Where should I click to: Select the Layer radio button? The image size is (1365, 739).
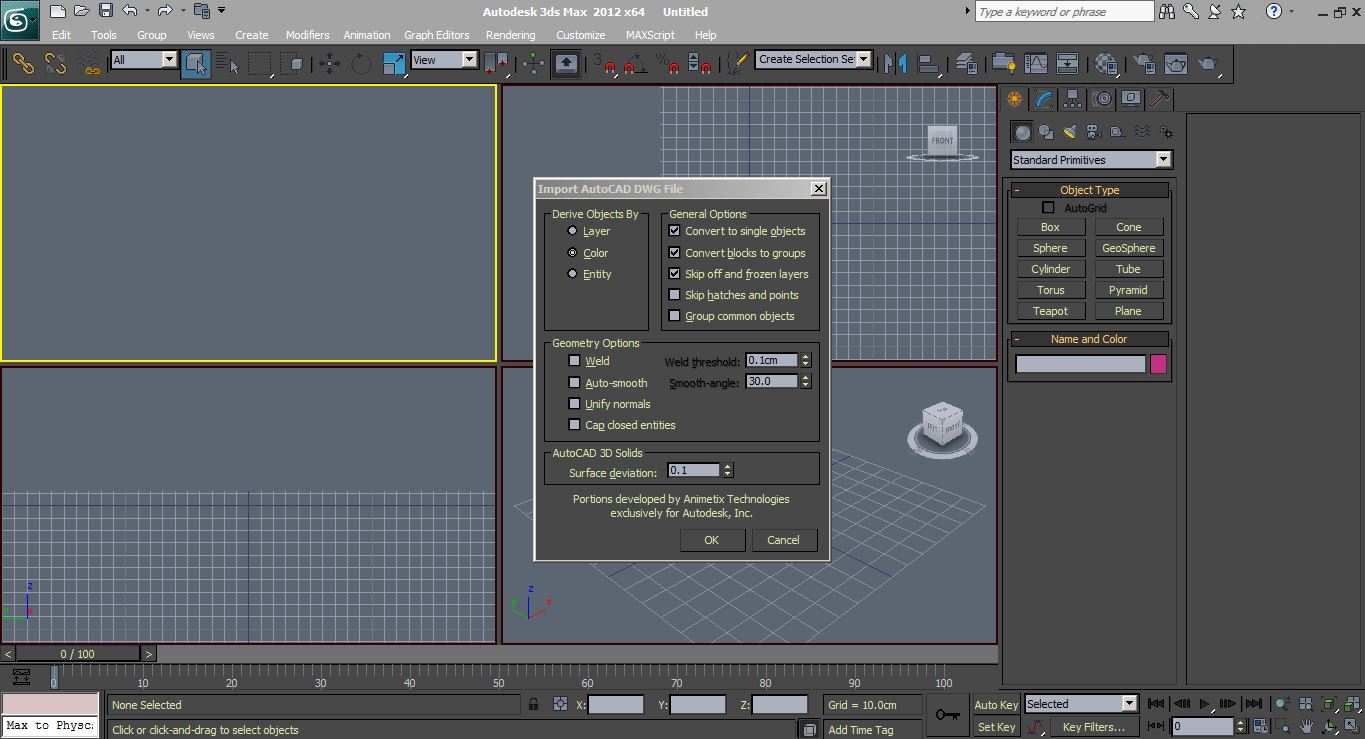pos(572,231)
